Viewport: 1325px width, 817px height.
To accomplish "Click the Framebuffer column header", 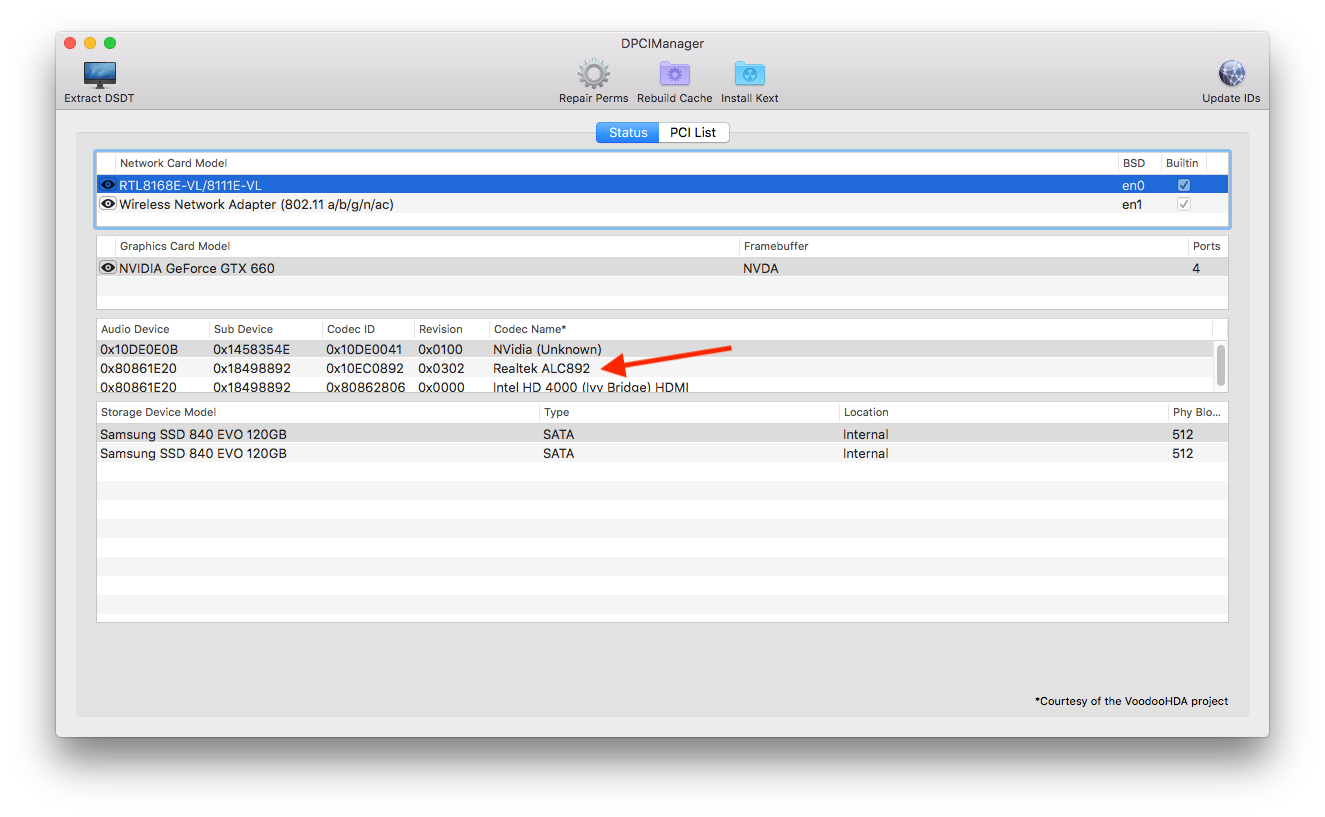I will pyautogui.click(x=964, y=246).
